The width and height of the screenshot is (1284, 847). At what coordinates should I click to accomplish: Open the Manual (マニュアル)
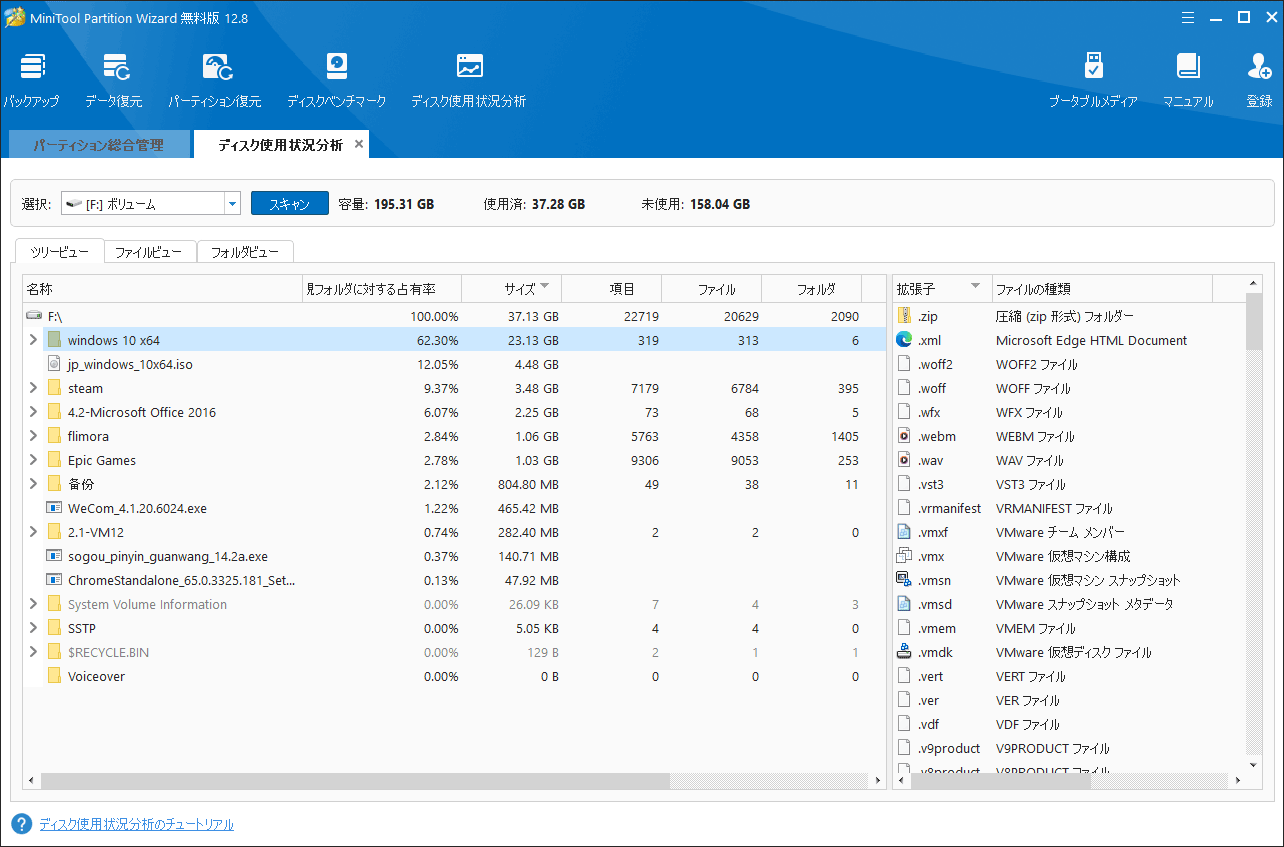[x=1188, y=67]
